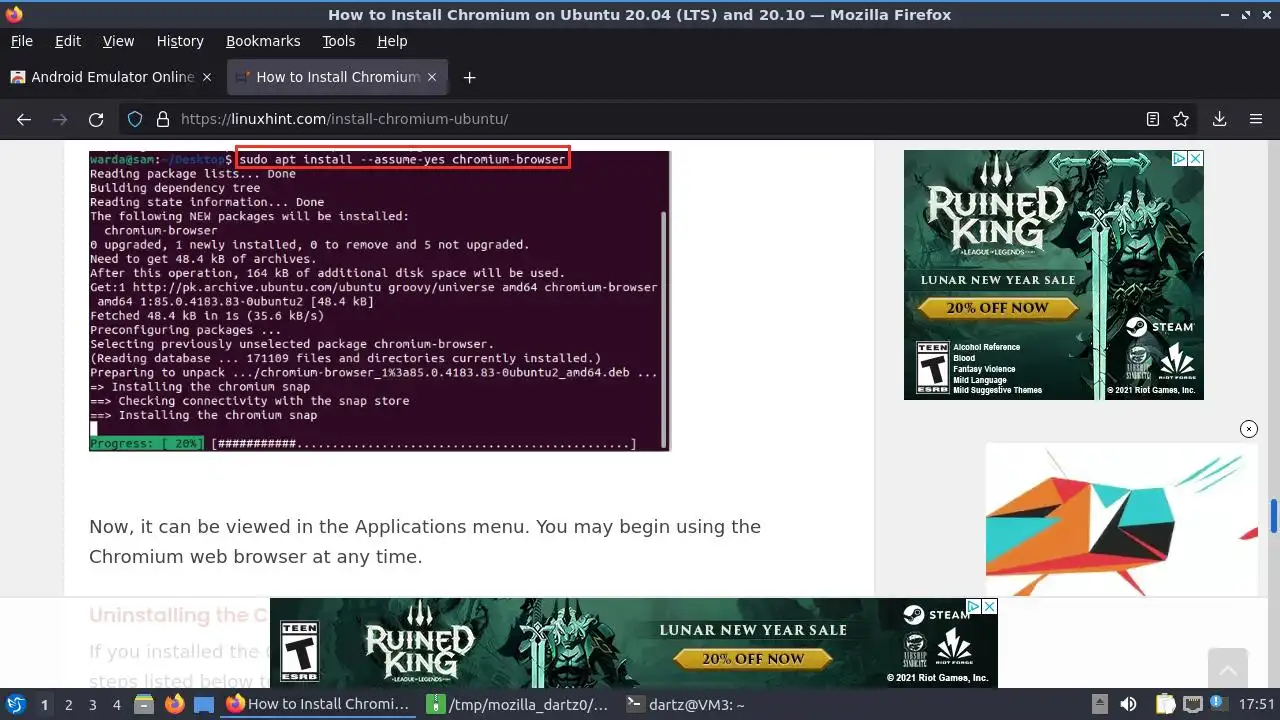Click the page vertical scrollbar thumb
The image size is (1280, 720).
coord(1274,516)
